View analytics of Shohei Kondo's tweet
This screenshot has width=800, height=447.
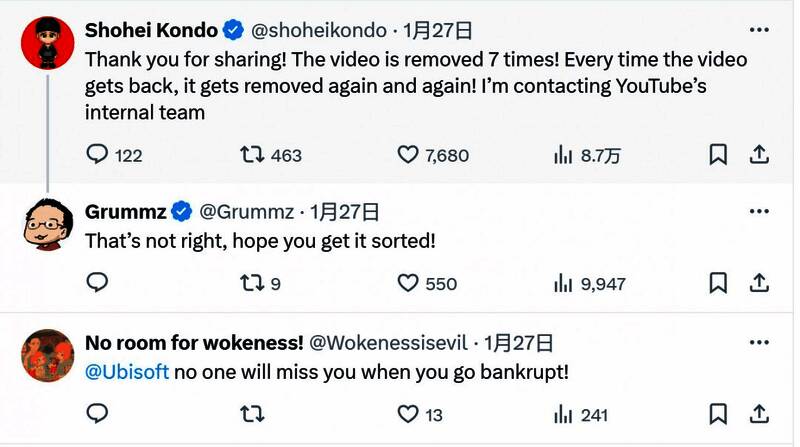tap(563, 155)
